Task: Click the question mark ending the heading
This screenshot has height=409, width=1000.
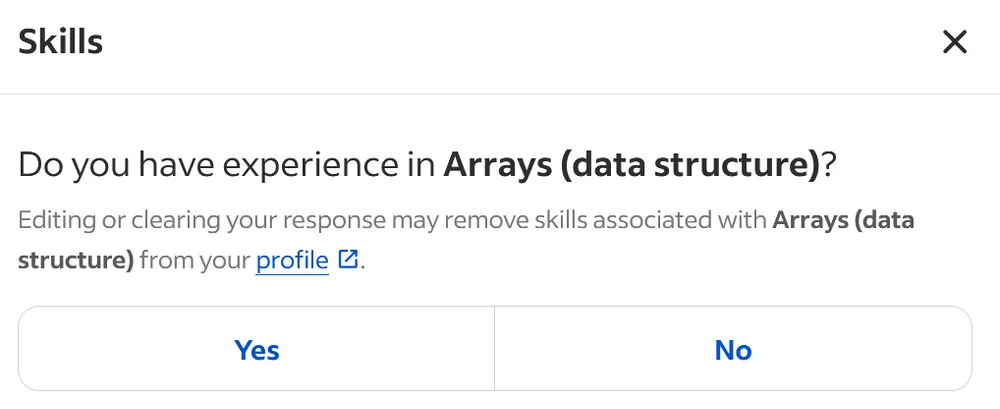Action: (x=828, y=165)
